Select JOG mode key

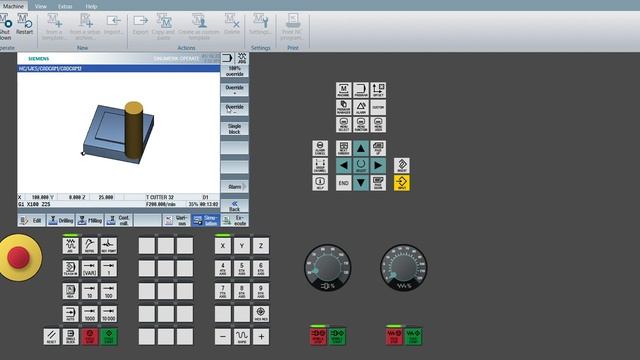(x=70, y=246)
